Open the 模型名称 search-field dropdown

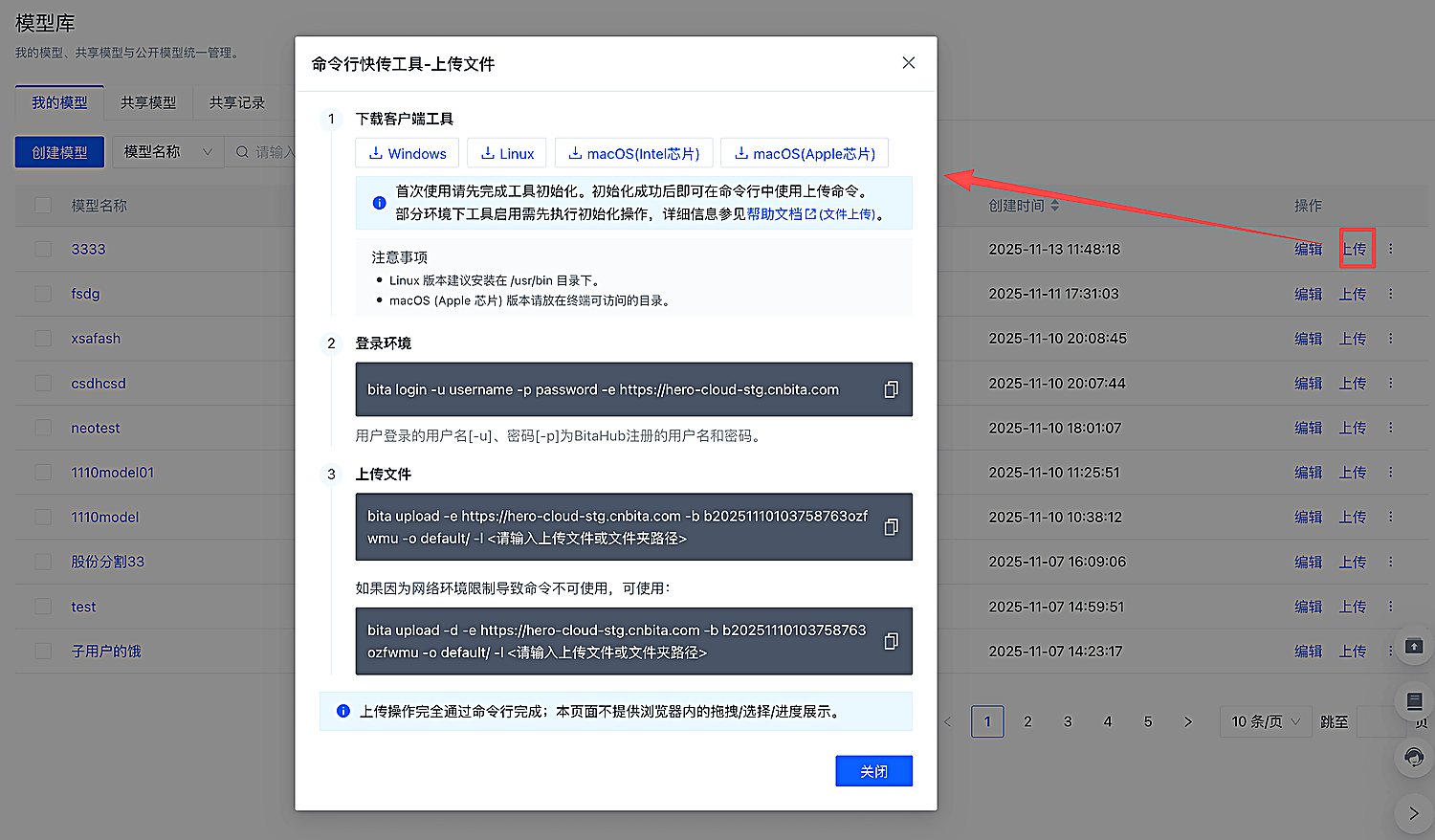[168, 152]
